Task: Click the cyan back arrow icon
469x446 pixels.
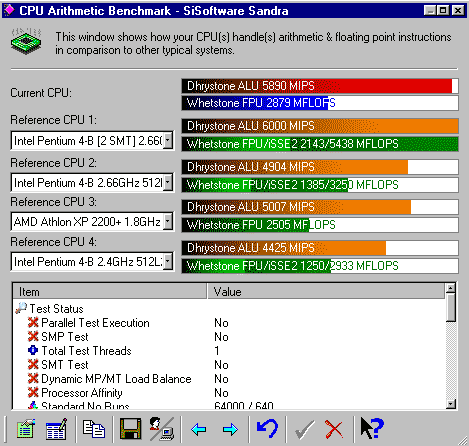Action: 199,429
